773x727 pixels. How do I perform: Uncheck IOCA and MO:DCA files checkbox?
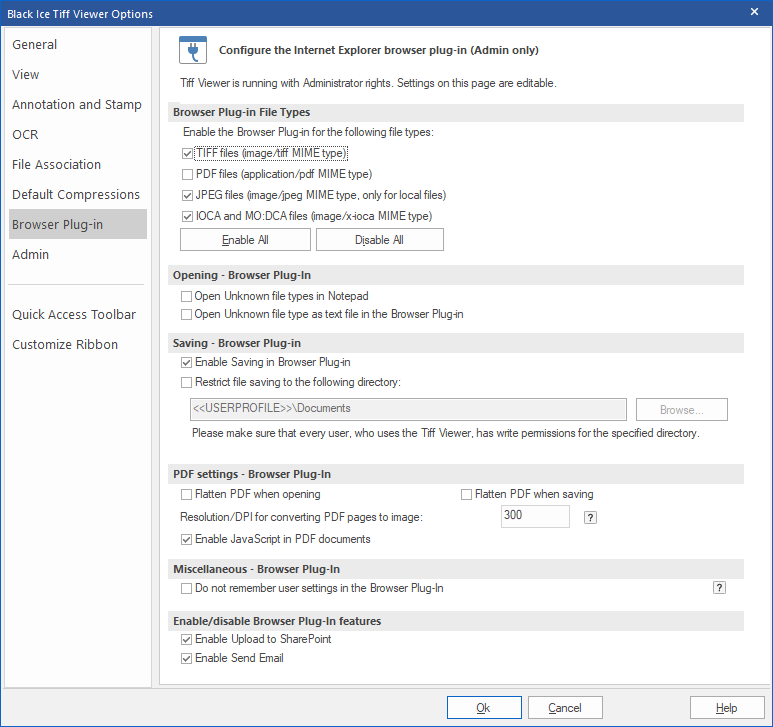tap(187, 216)
